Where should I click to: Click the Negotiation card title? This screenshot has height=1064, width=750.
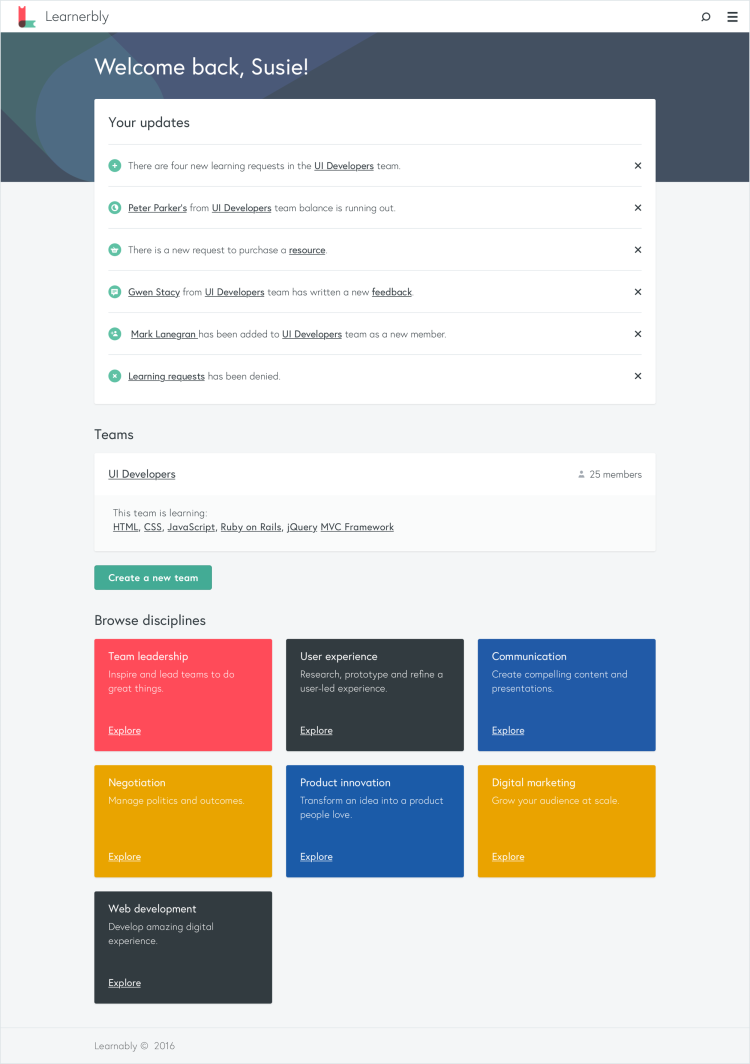pyautogui.click(x=136, y=782)
